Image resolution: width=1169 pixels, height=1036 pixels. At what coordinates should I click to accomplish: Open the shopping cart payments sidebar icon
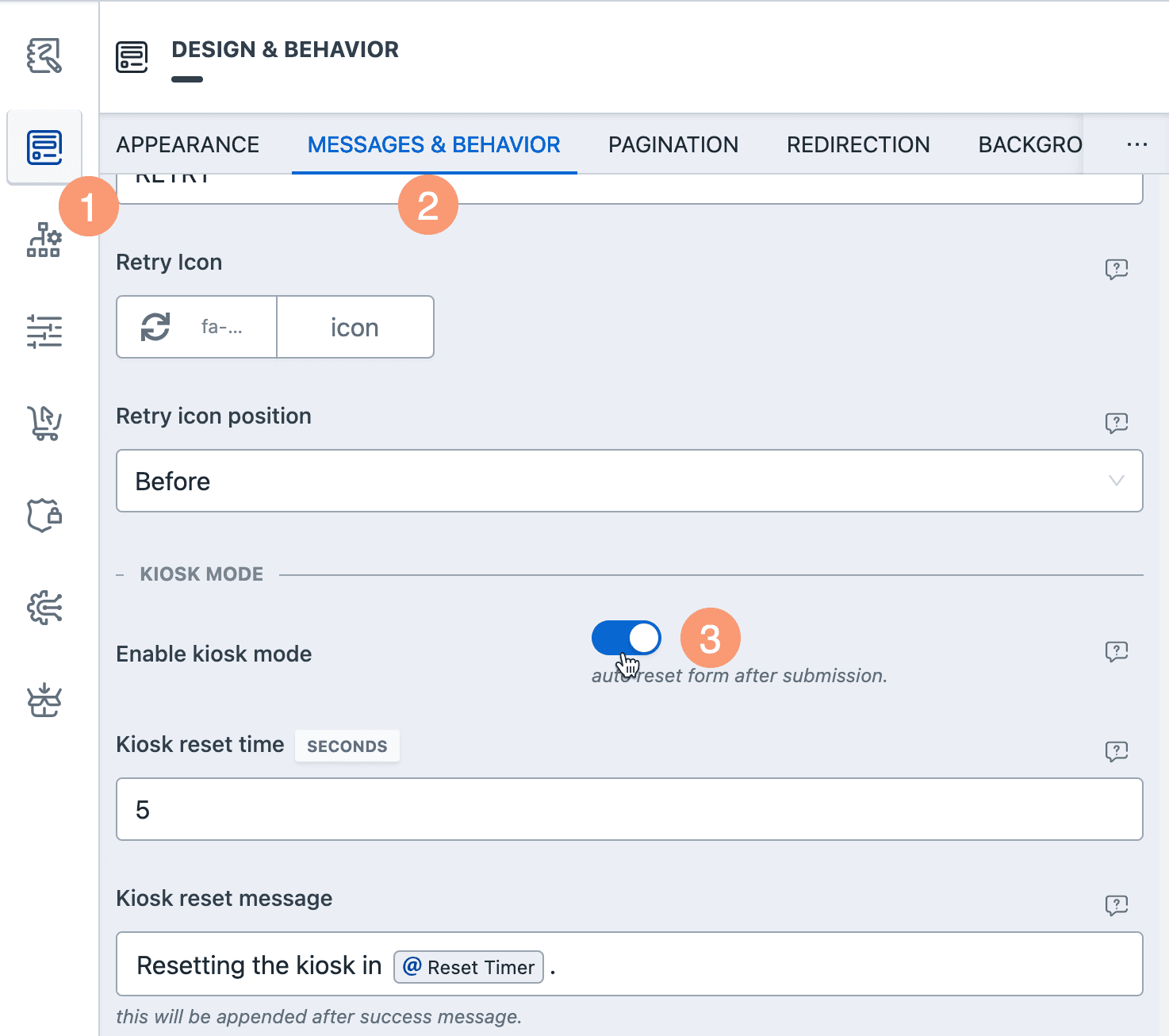[44, 424]
